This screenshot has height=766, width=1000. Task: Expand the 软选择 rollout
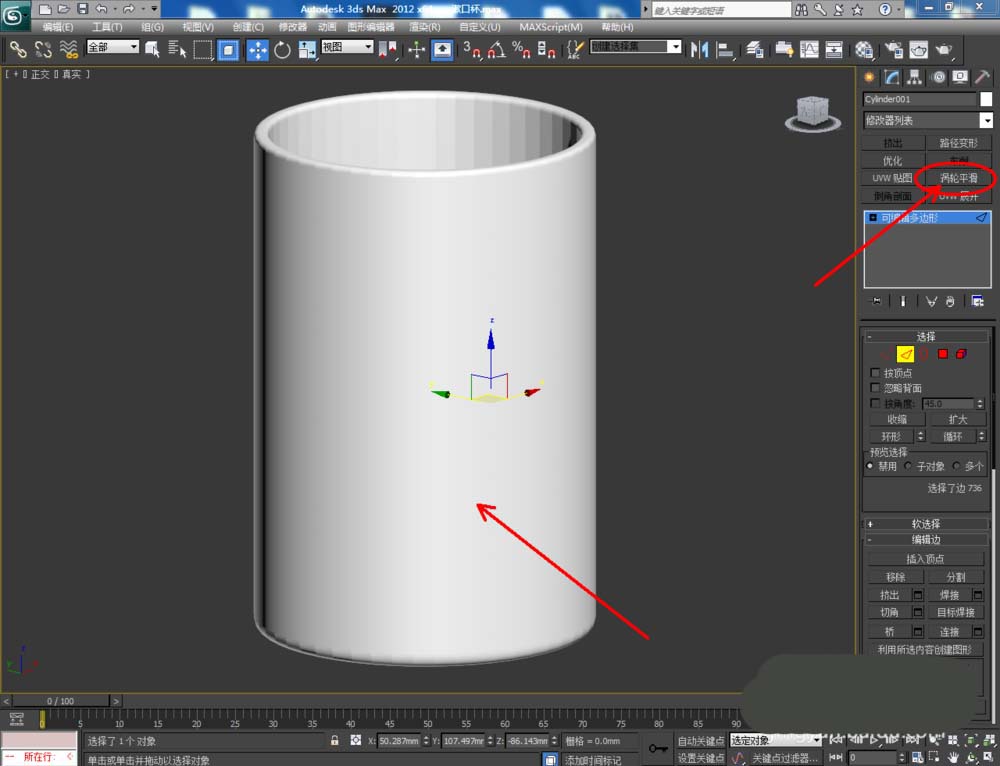pyautogui.click(x=925, y=524)
